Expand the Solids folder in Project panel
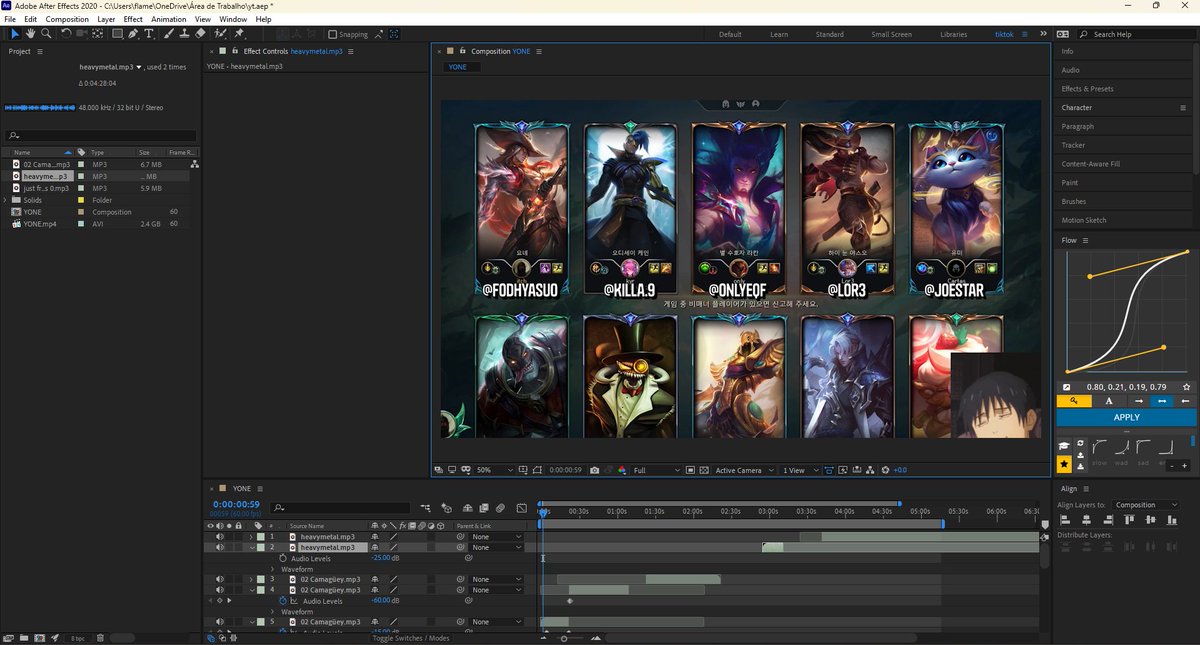 (6, 200)
